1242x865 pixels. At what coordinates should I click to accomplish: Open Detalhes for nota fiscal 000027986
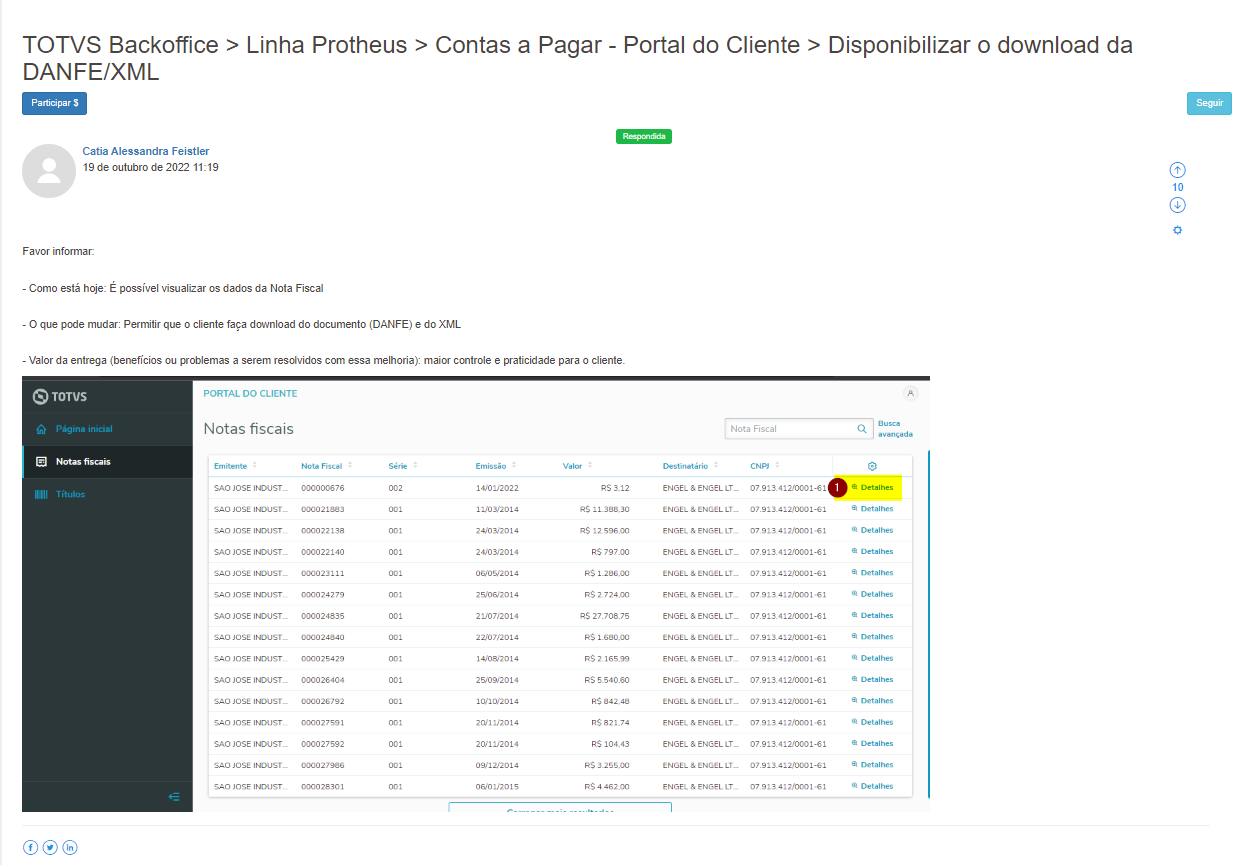pyautogui.click(x=872, y=765)
